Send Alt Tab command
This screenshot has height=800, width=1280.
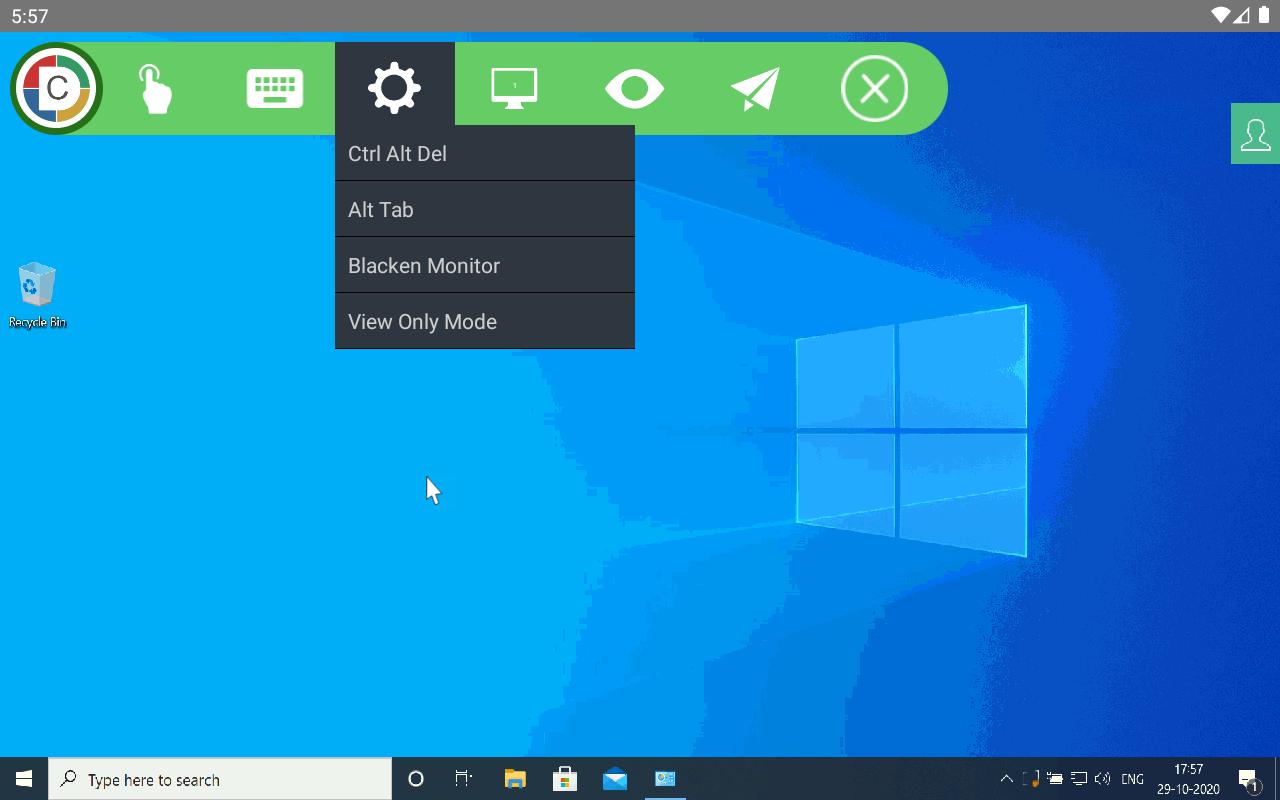pos(485,209)
